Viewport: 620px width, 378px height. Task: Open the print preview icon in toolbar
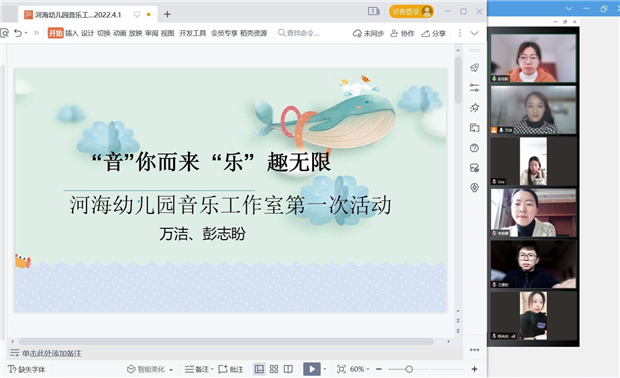coord(4,33)
